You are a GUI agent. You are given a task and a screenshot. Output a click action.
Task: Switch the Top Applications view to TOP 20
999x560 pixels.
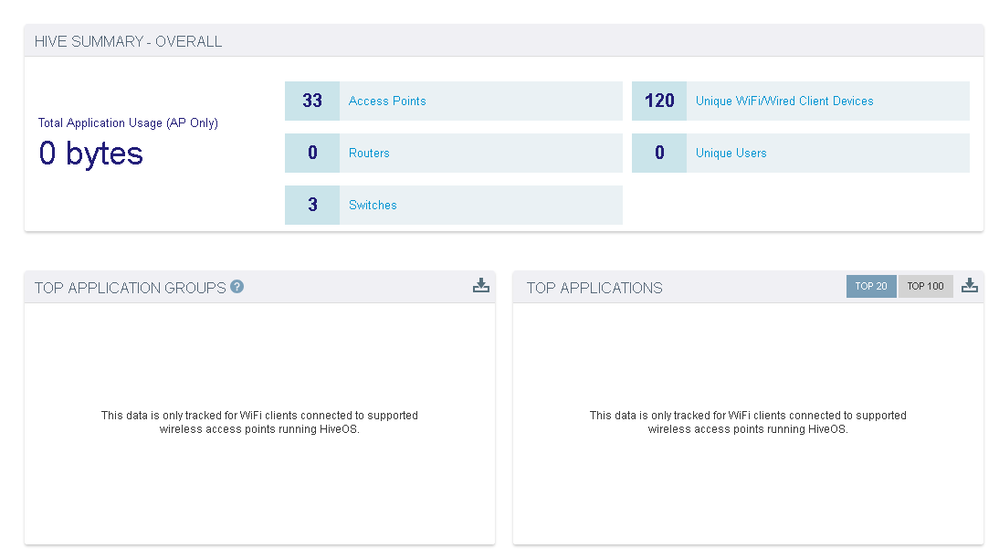point(871,286)
